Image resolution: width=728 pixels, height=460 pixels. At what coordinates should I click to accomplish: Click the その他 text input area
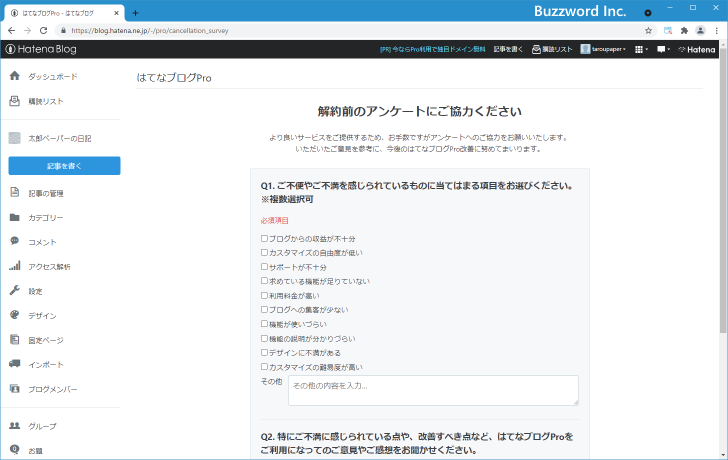pyautogui.click(x=433, y=390)
